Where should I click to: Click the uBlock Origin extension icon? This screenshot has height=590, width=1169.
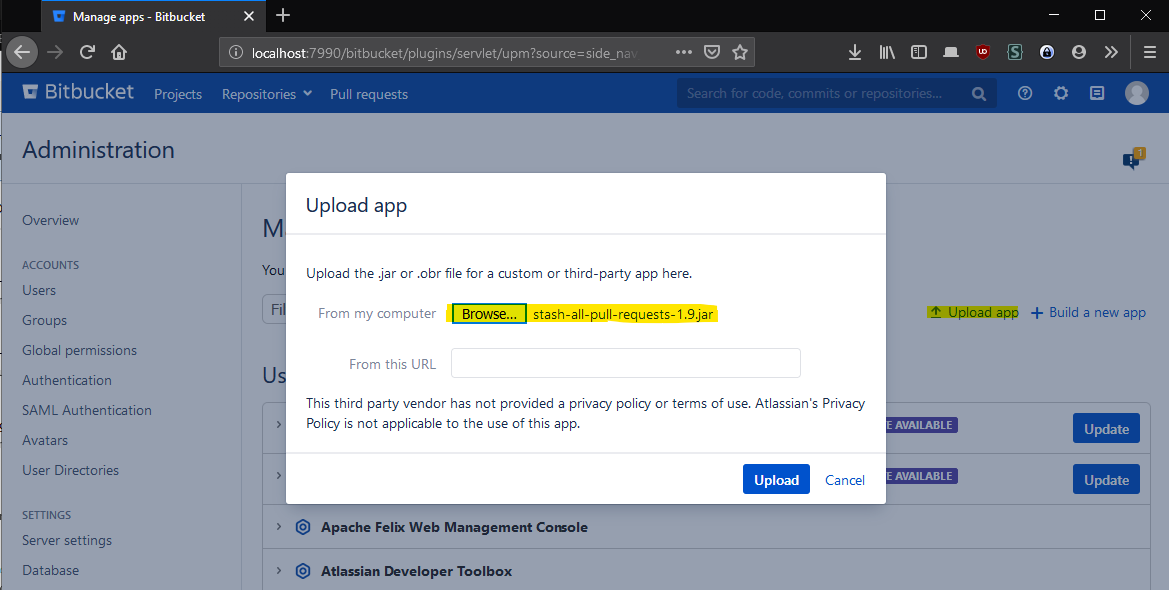pyautogui.click(x=983, y=51)
